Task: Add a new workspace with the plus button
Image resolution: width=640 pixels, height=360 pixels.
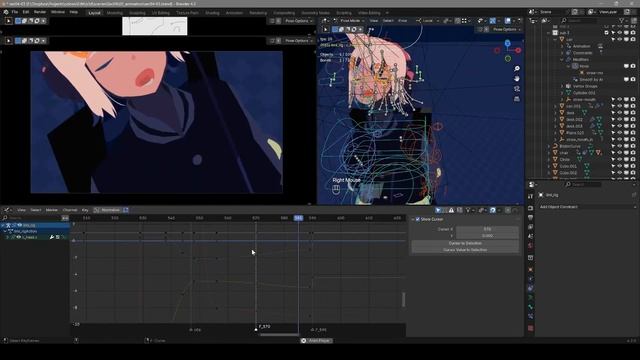Action: pos(387,13)
